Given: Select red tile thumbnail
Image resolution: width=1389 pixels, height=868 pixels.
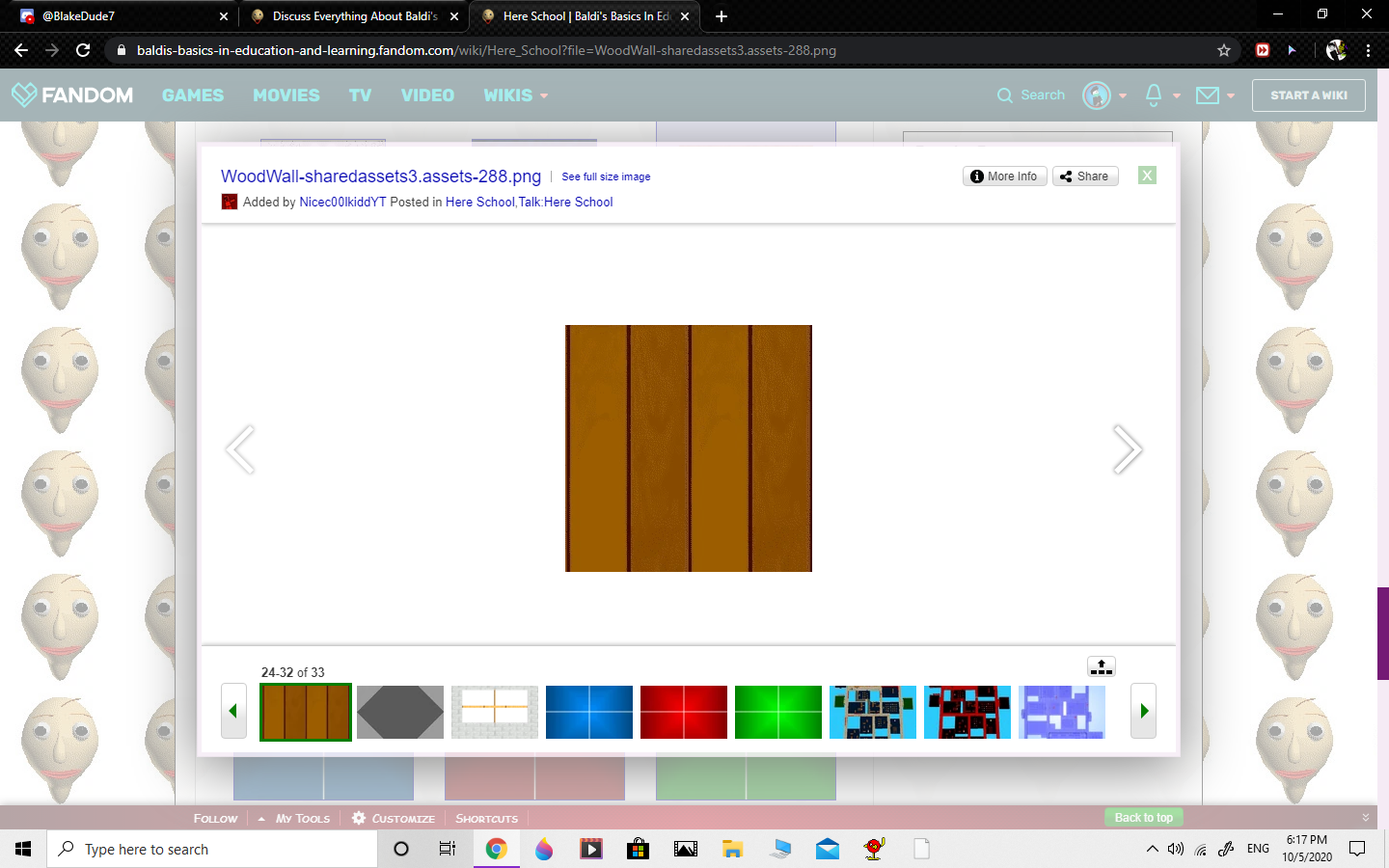Looking at the screenshot, I should coord(684,712).
